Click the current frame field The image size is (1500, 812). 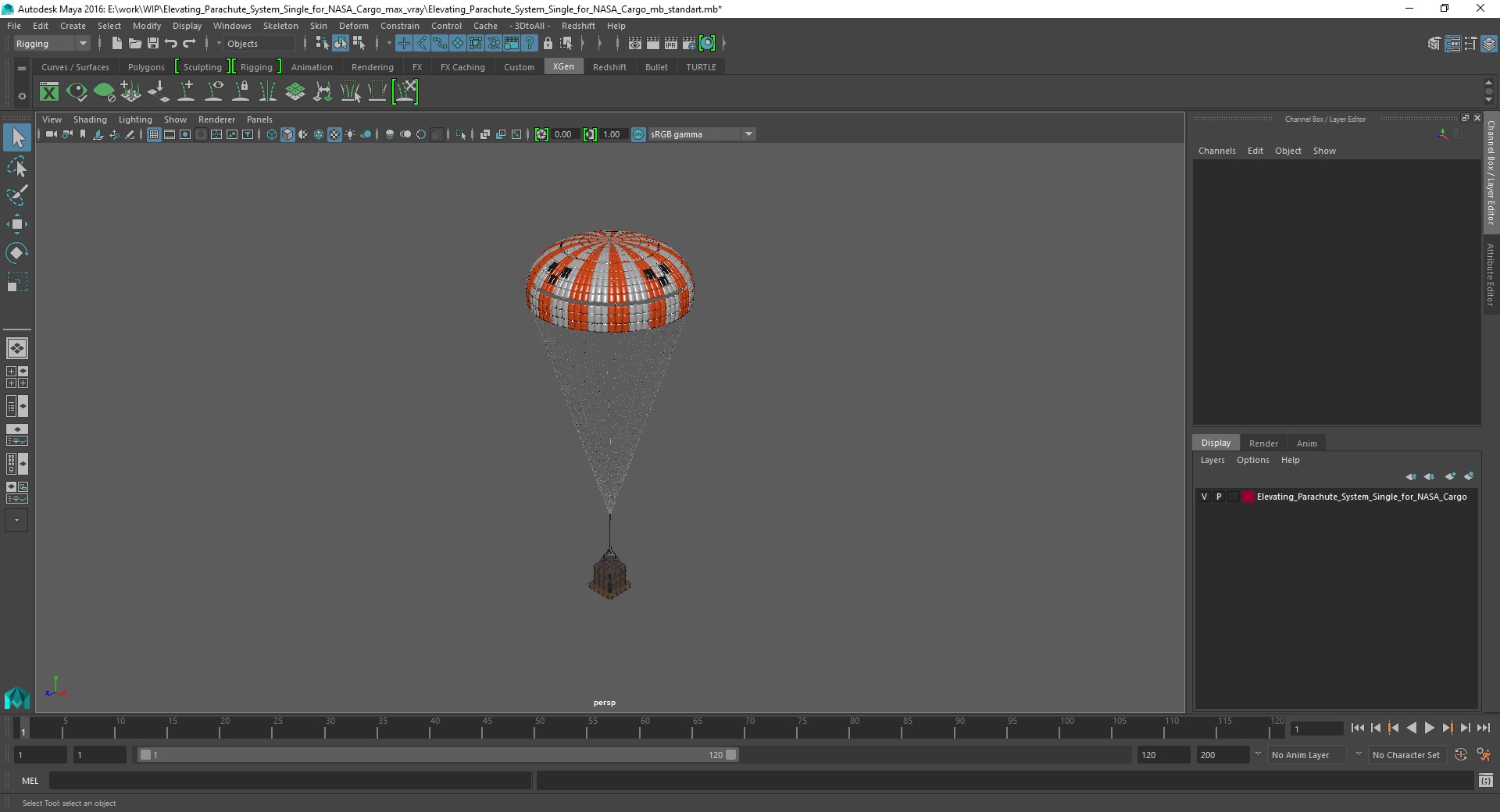1317,728
